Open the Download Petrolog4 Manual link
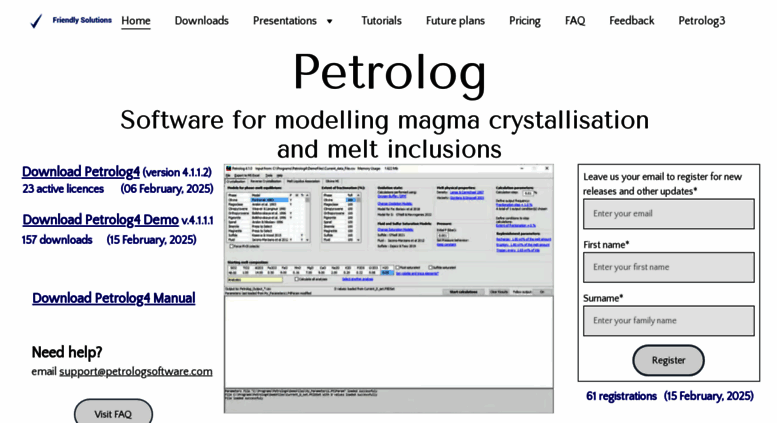The image size is (777, 423). (113, 298)
